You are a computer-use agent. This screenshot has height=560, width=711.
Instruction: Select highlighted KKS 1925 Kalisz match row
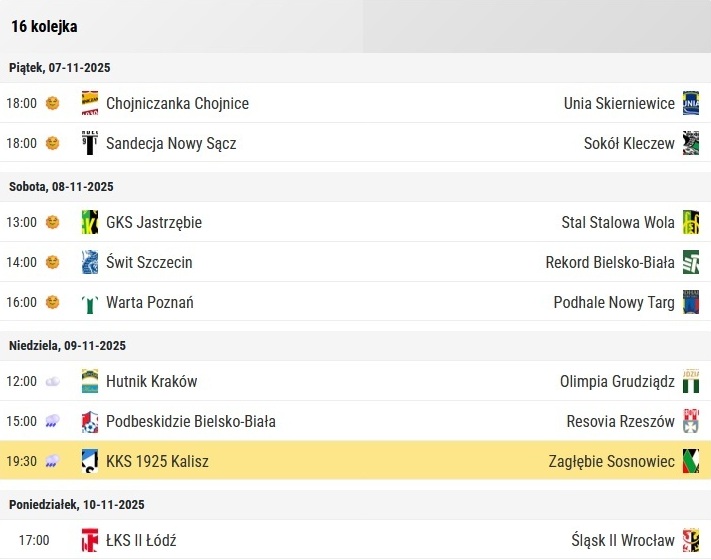356,461
